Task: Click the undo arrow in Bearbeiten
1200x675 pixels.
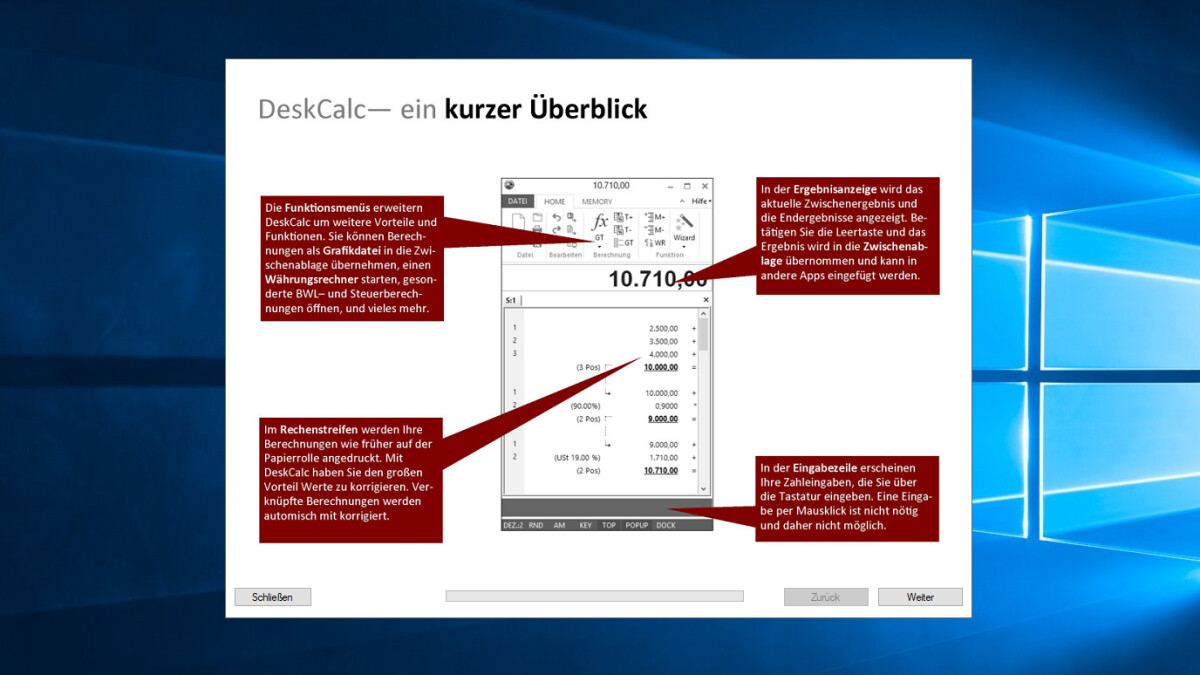Action: (556, 217)
